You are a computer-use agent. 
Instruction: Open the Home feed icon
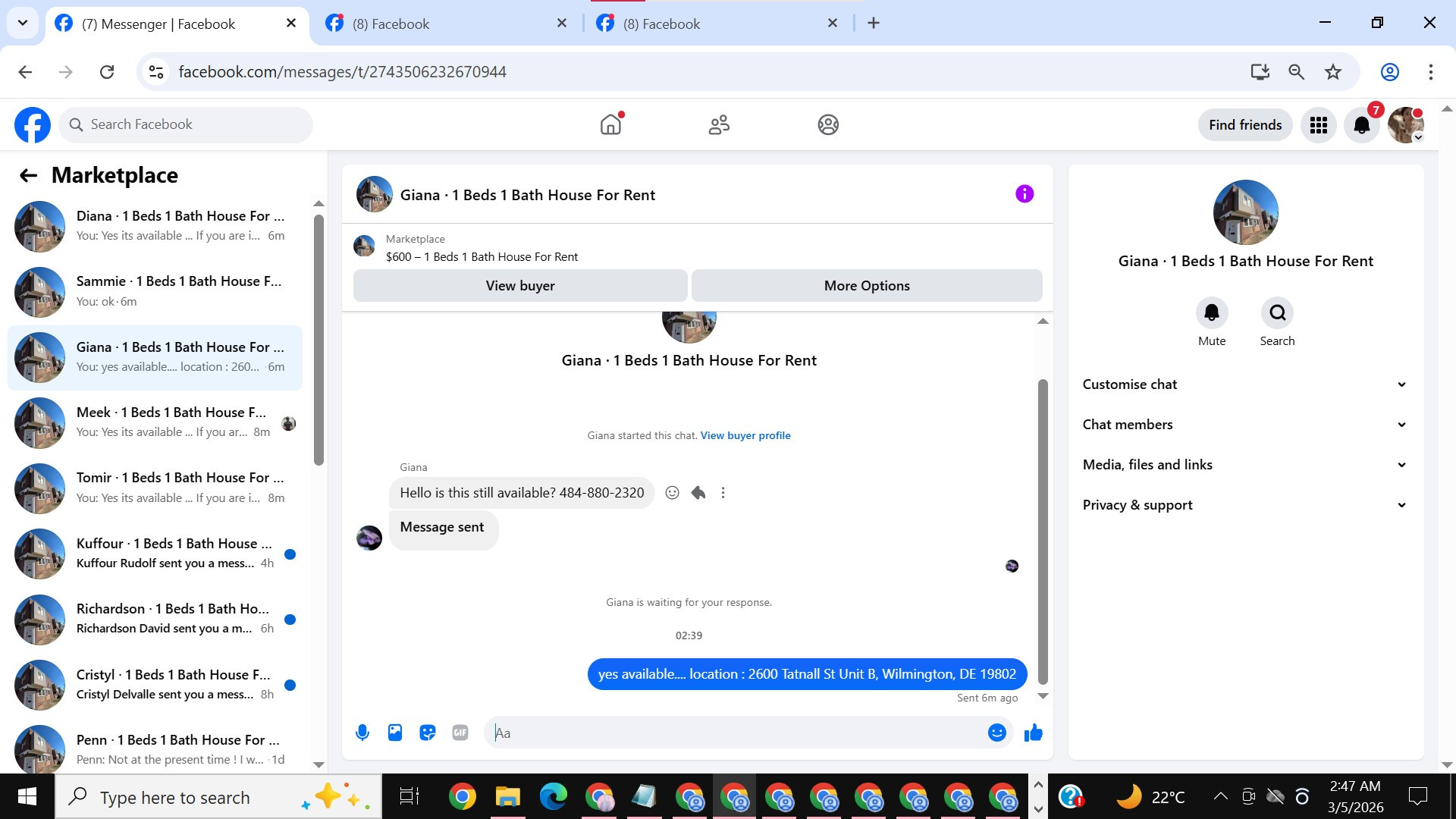pos(610,124)
